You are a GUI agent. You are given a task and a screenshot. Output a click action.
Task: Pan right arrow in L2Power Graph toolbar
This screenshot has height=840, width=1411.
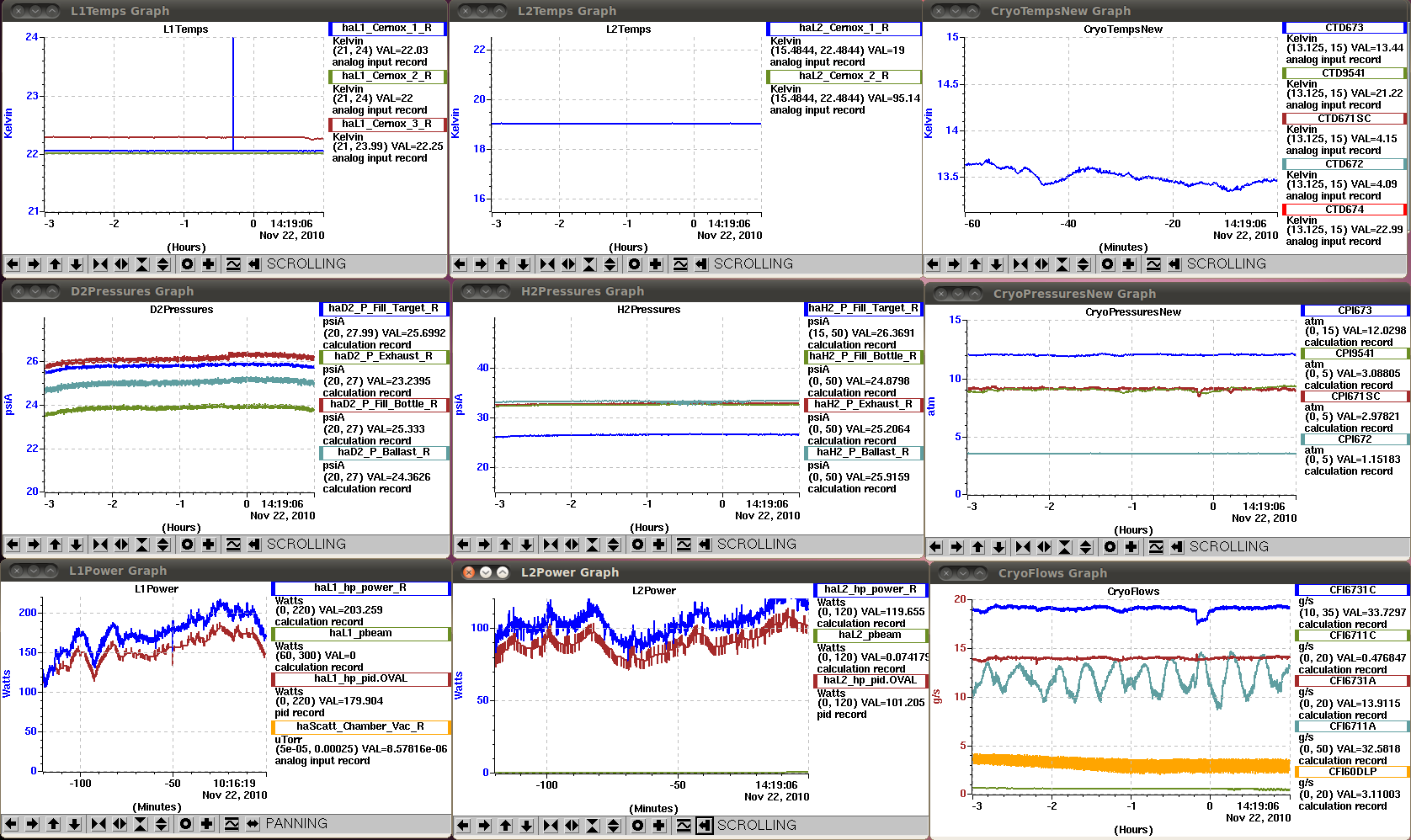pos(484,826)
